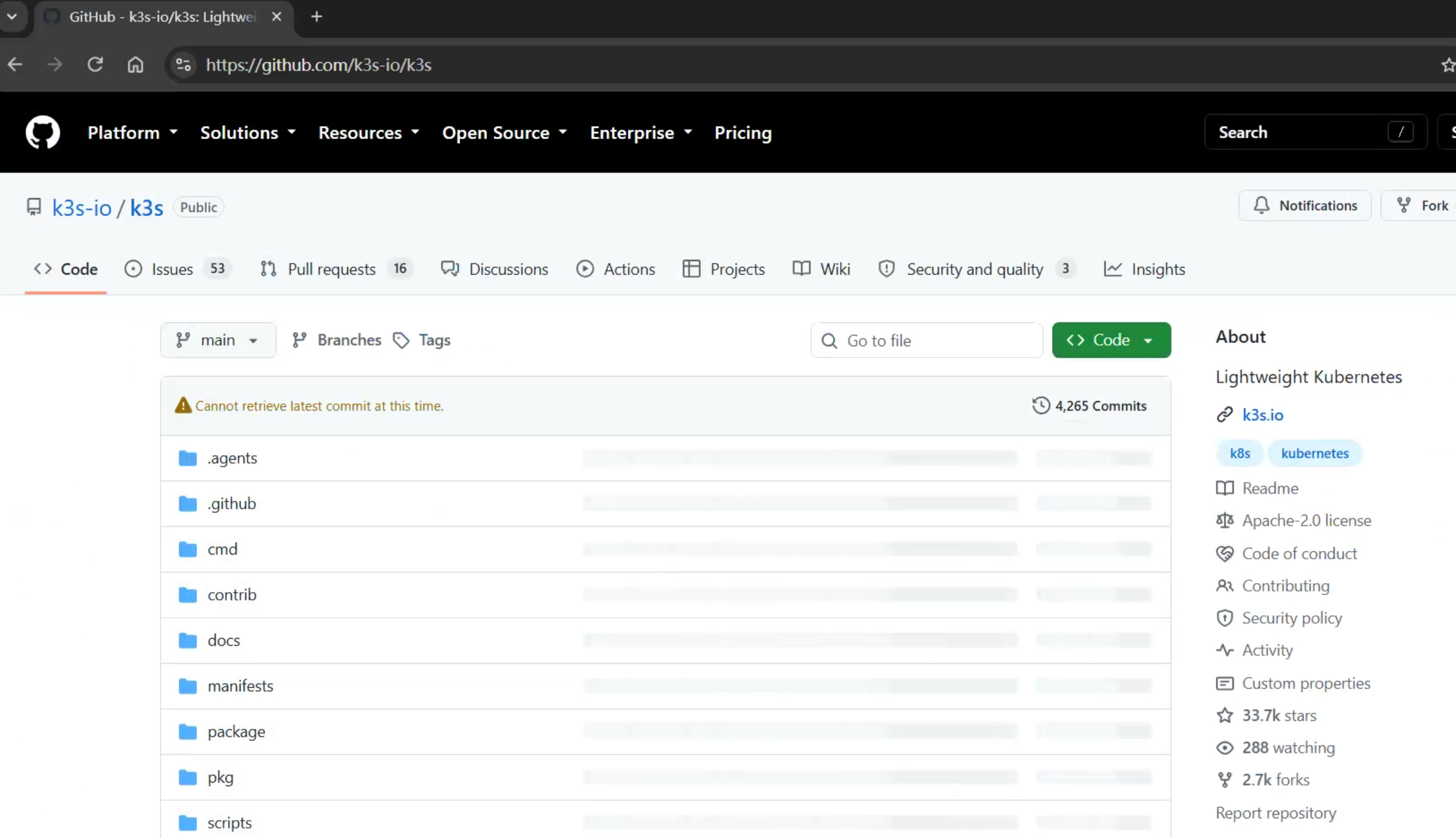
Task: Click the commit history clock icon
Action: [1041, 406]
